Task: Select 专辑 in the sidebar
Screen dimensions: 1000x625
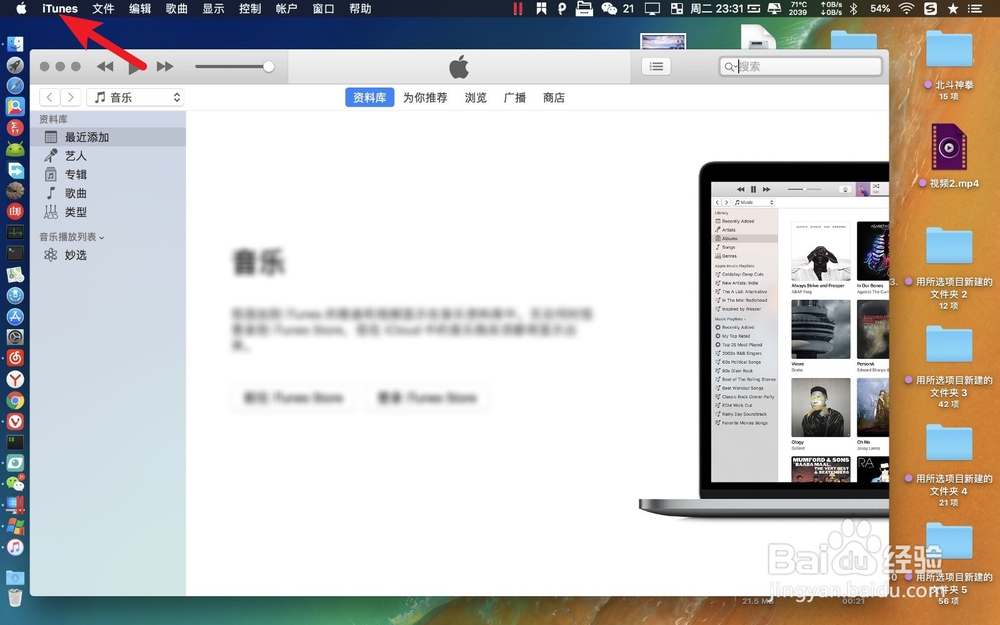Action: 108,174
